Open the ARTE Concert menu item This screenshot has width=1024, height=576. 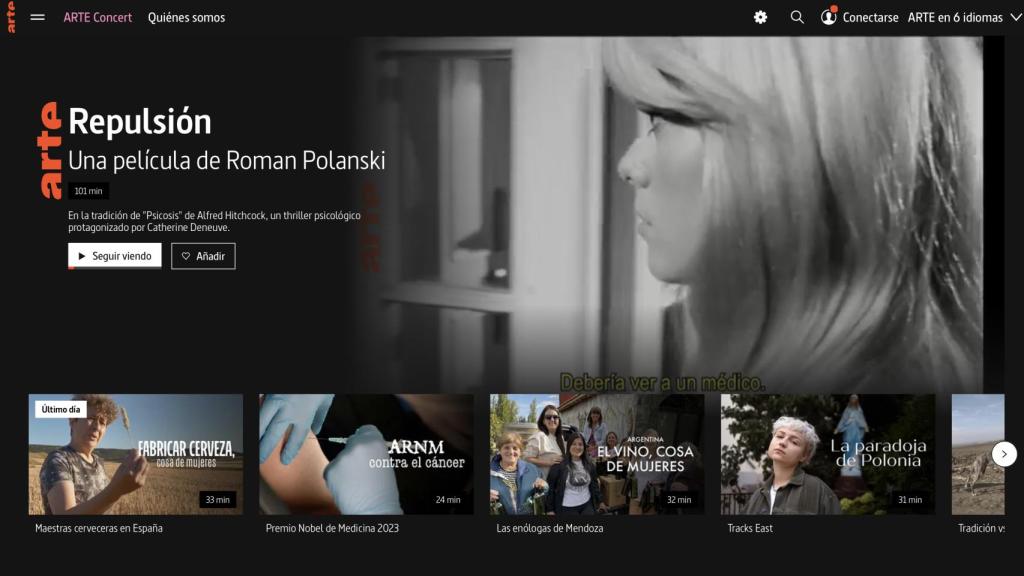click(x=98, y=17)
